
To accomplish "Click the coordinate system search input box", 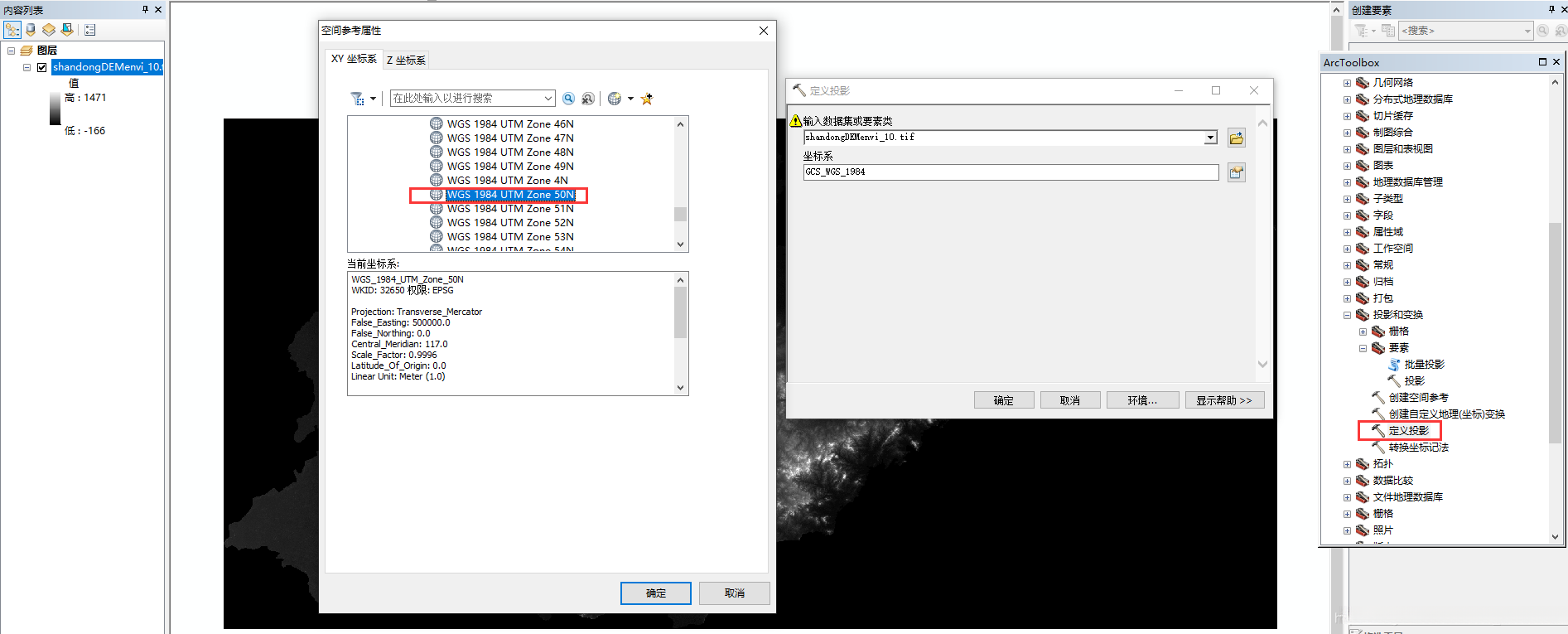I will [466, 99].
